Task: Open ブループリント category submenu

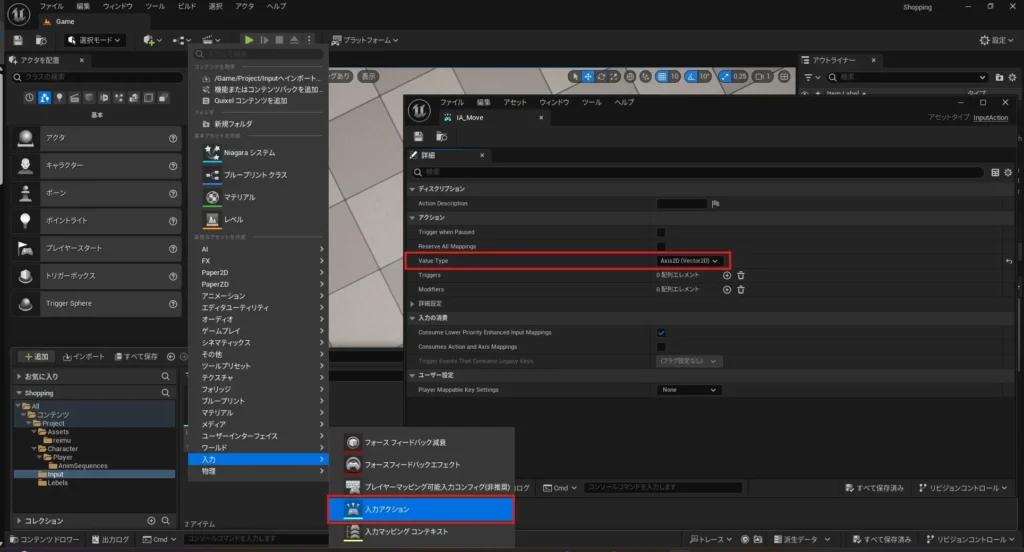Action: 258,401
